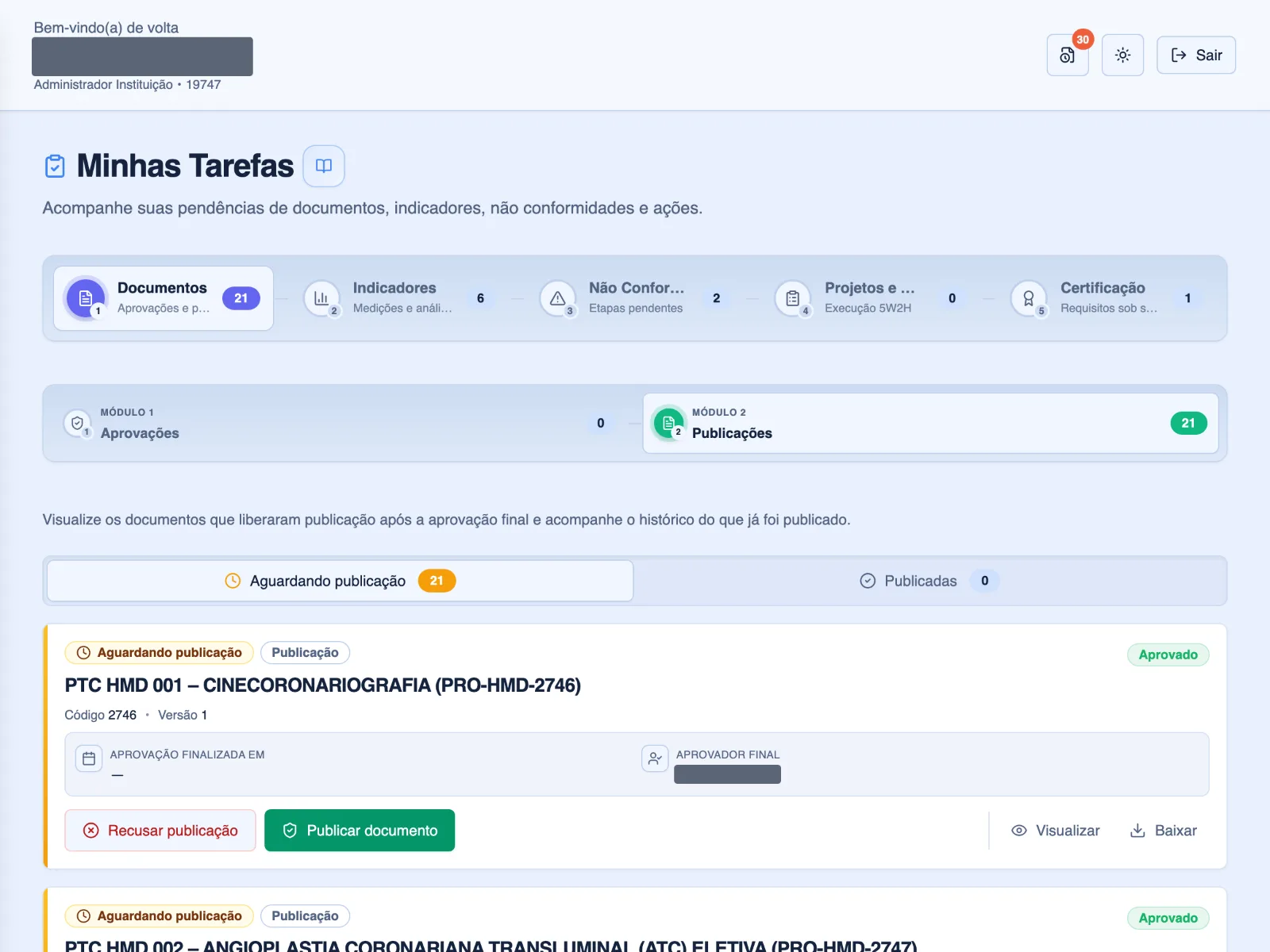This screenshot has width=1270, height=952.
Task: Click Aprovado status badge on PTC HMD 002
Action: 1168,918
